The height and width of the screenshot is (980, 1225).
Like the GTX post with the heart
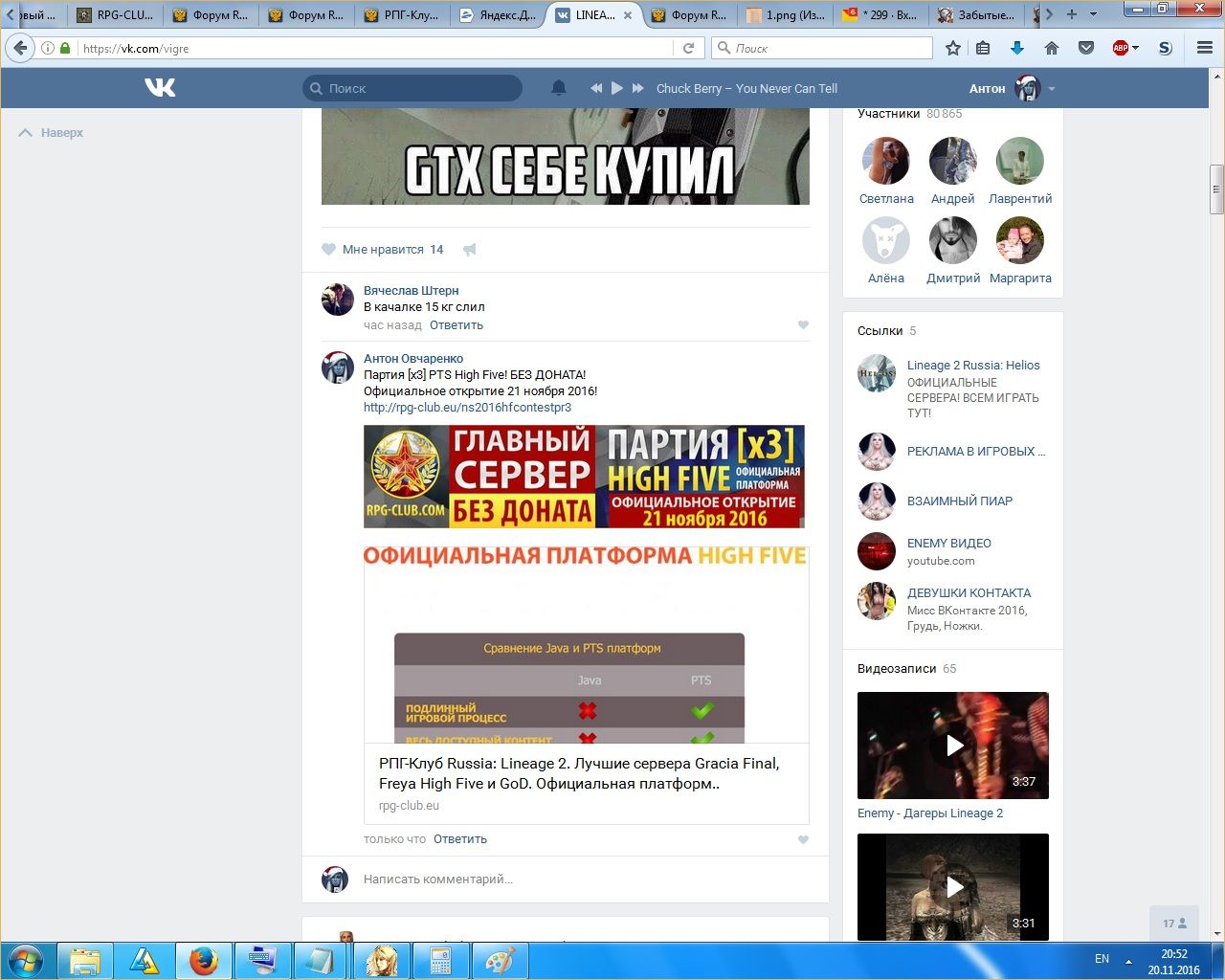329,250
